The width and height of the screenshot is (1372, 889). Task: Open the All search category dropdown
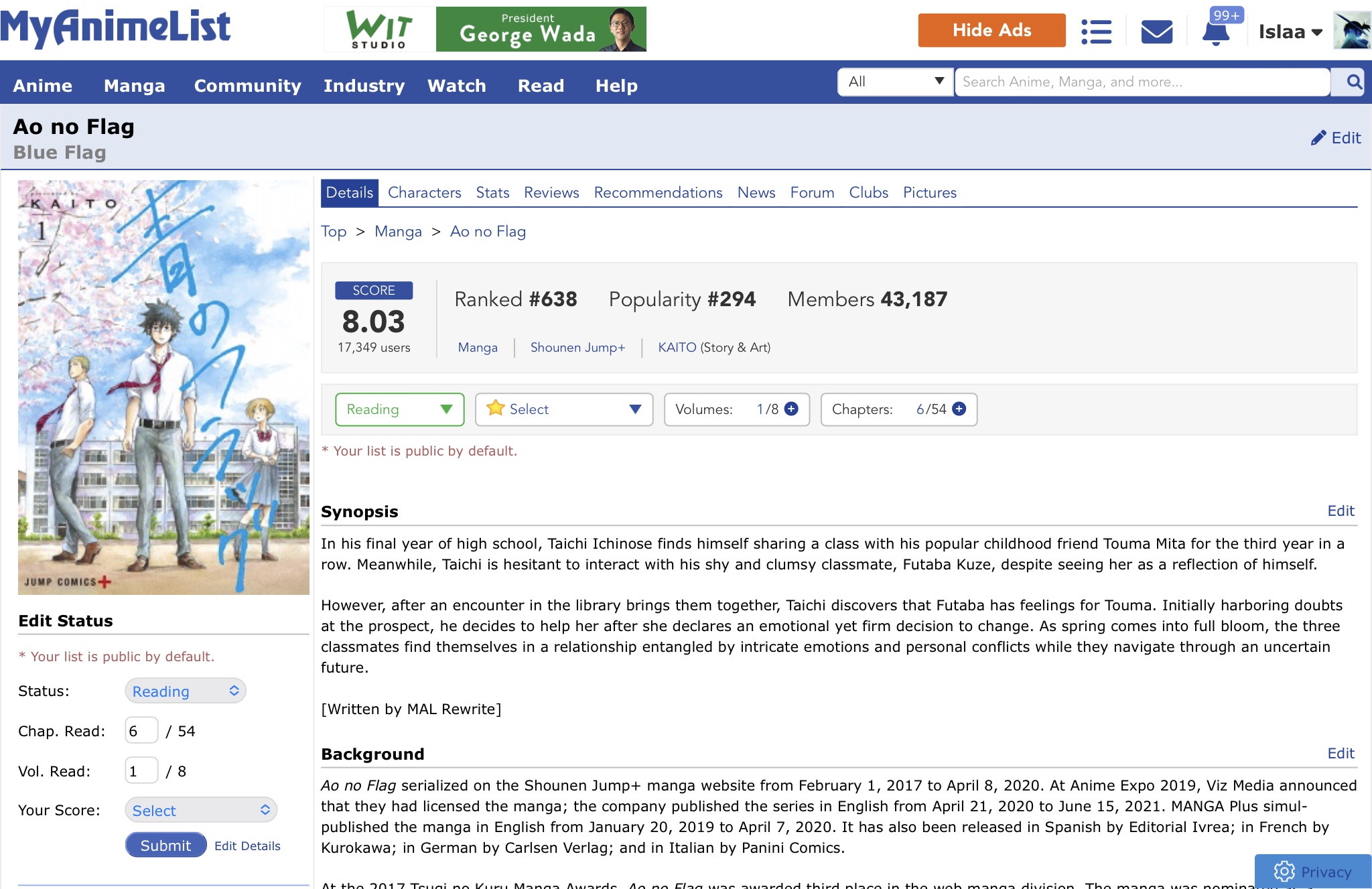pos(896,82)
